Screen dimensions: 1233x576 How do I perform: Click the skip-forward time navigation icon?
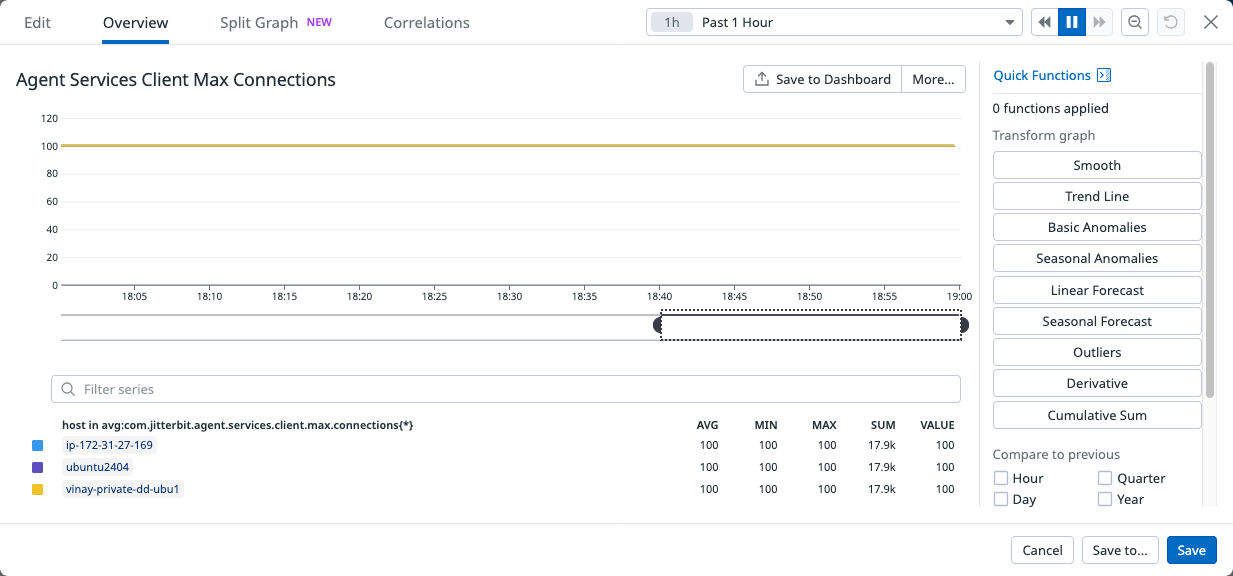pos(1099,21)
